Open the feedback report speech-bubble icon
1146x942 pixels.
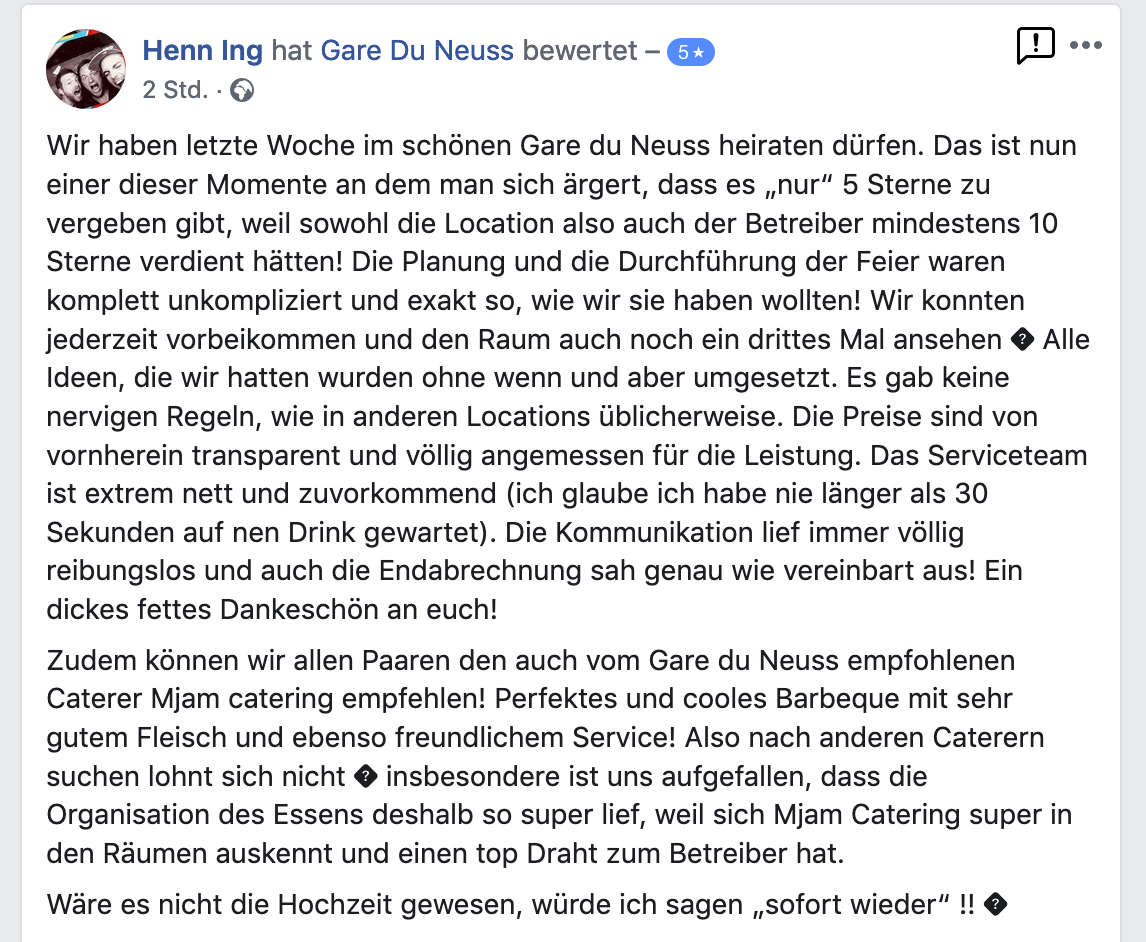click(1036, 45)
